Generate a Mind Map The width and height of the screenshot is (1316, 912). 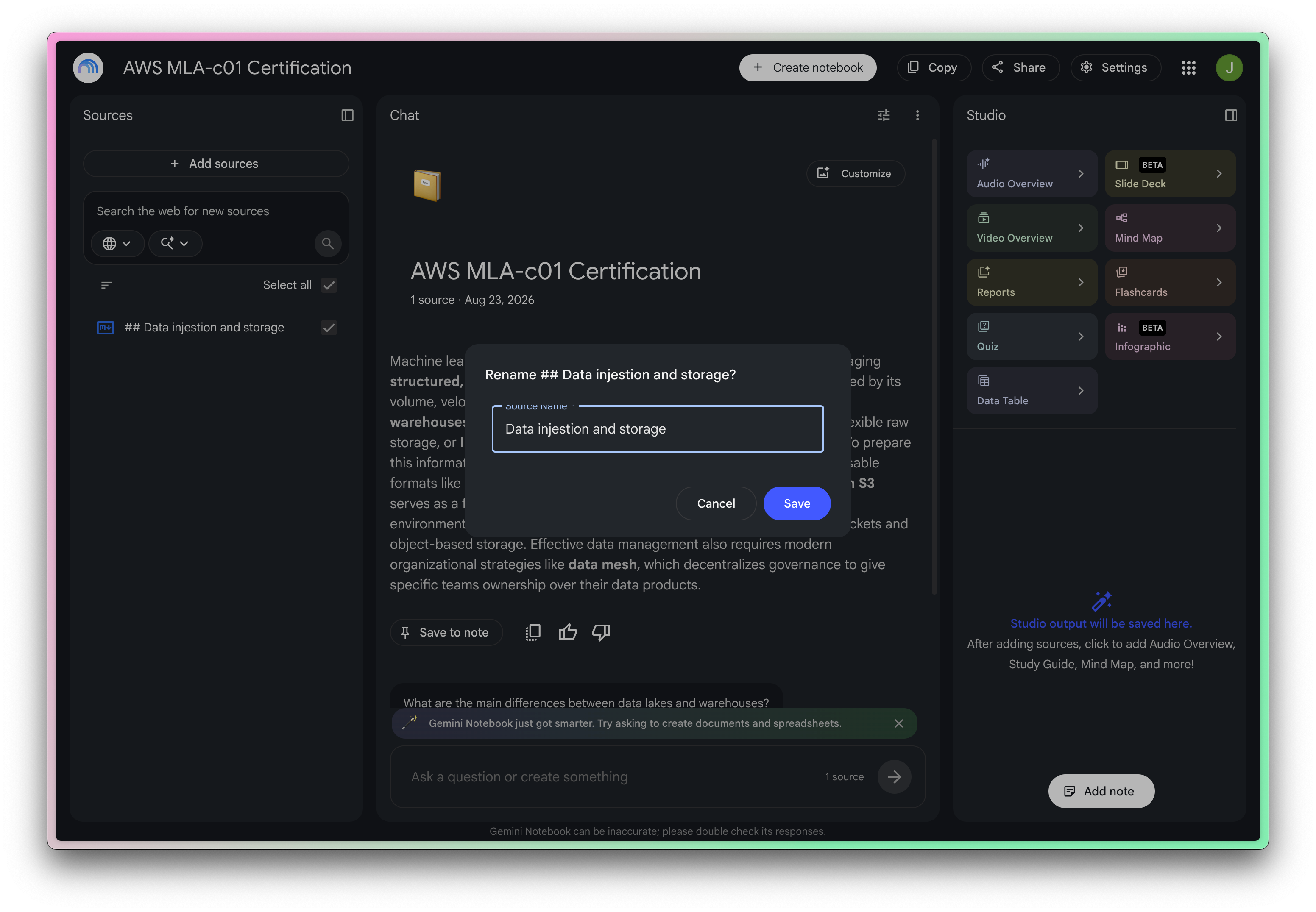[x=1170, y=228]
